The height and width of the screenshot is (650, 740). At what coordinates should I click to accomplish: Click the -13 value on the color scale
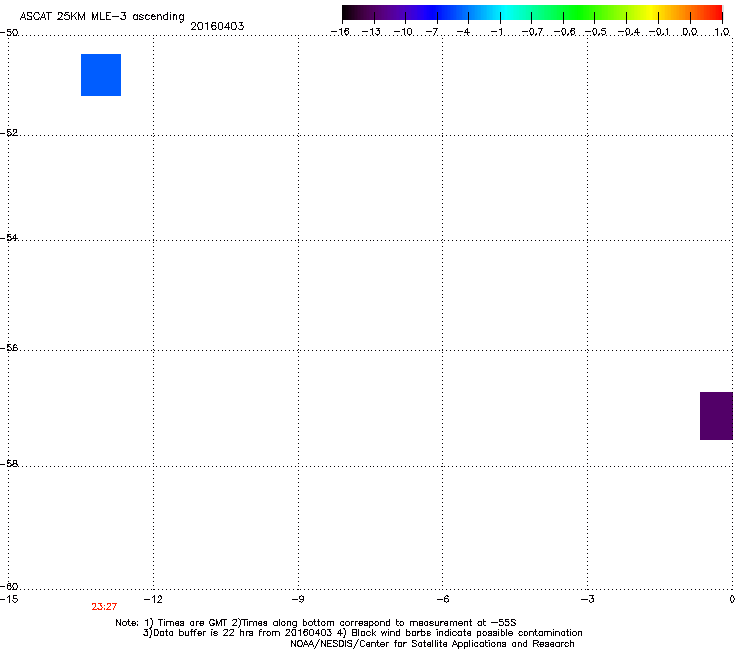(371, 32)
